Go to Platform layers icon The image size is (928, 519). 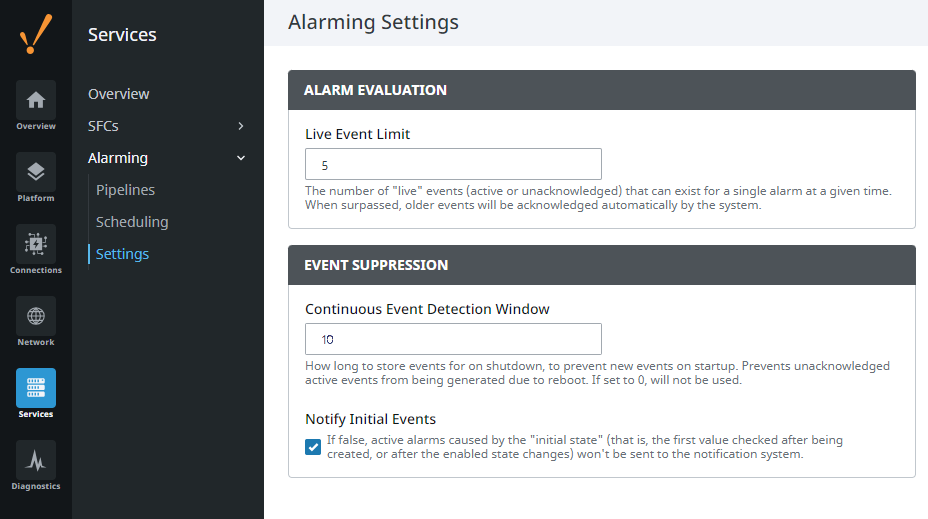[36, 172]
